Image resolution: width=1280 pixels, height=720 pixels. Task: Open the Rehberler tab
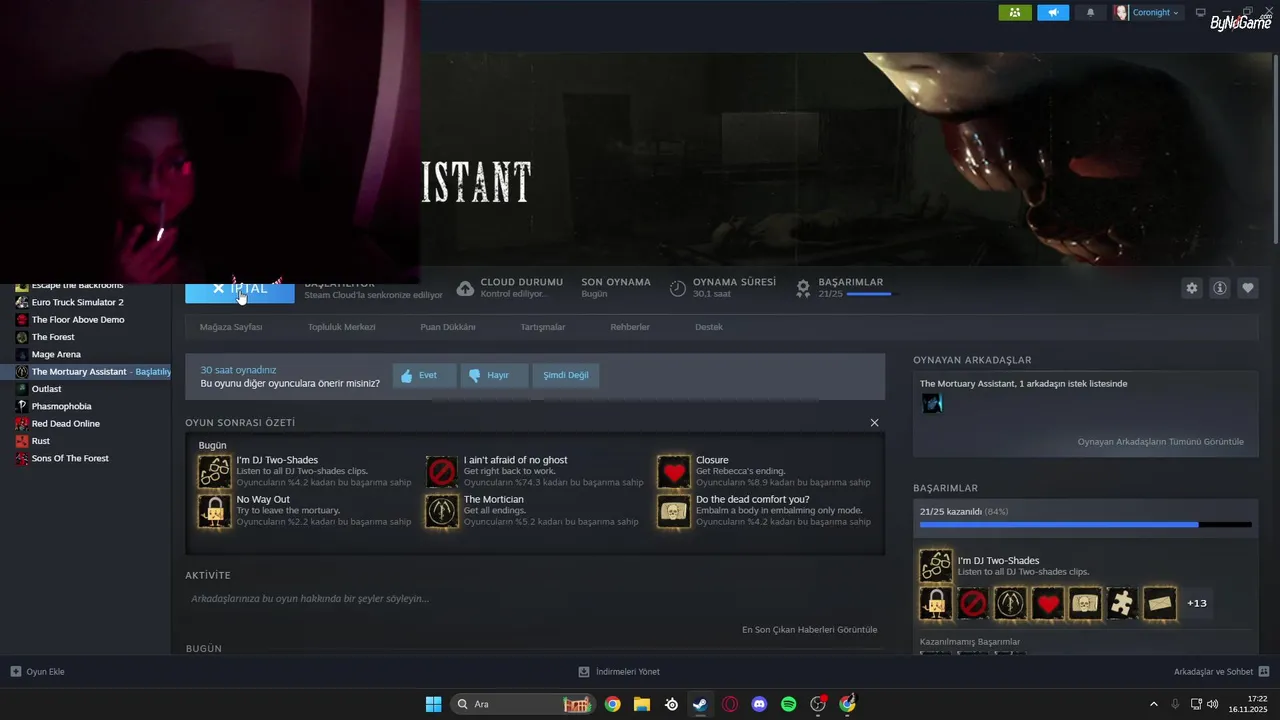pyautogui.click(x=630, y=327)
